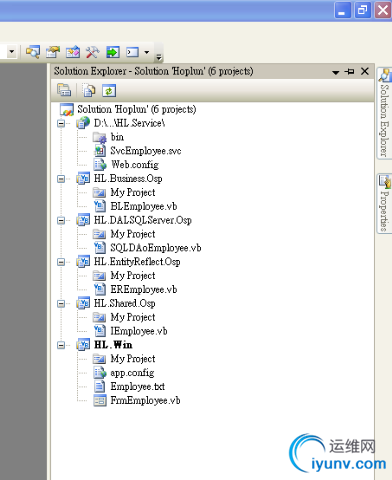Click the solution icon next to Solution 'Hoplun'

point(66,109)
